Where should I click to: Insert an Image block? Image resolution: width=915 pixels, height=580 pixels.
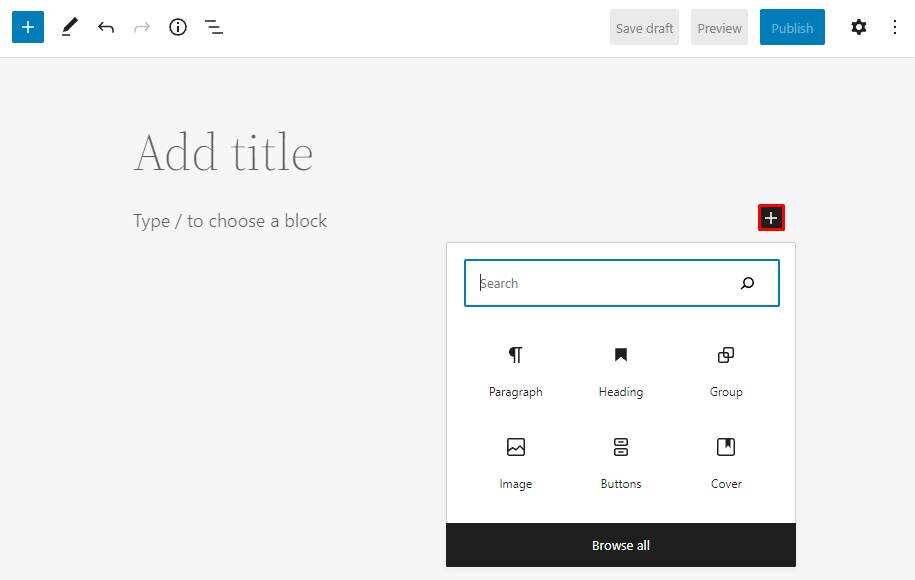point(515,463)
